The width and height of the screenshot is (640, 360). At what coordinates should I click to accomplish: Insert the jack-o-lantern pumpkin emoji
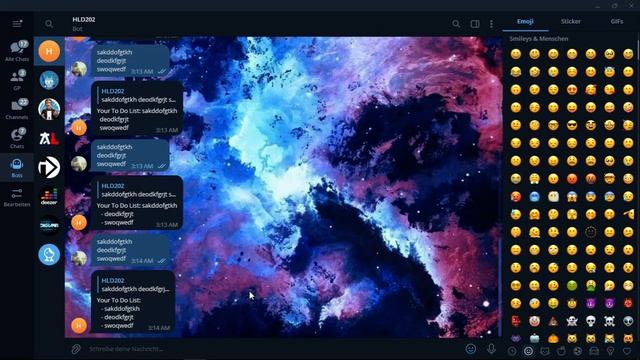553,338
